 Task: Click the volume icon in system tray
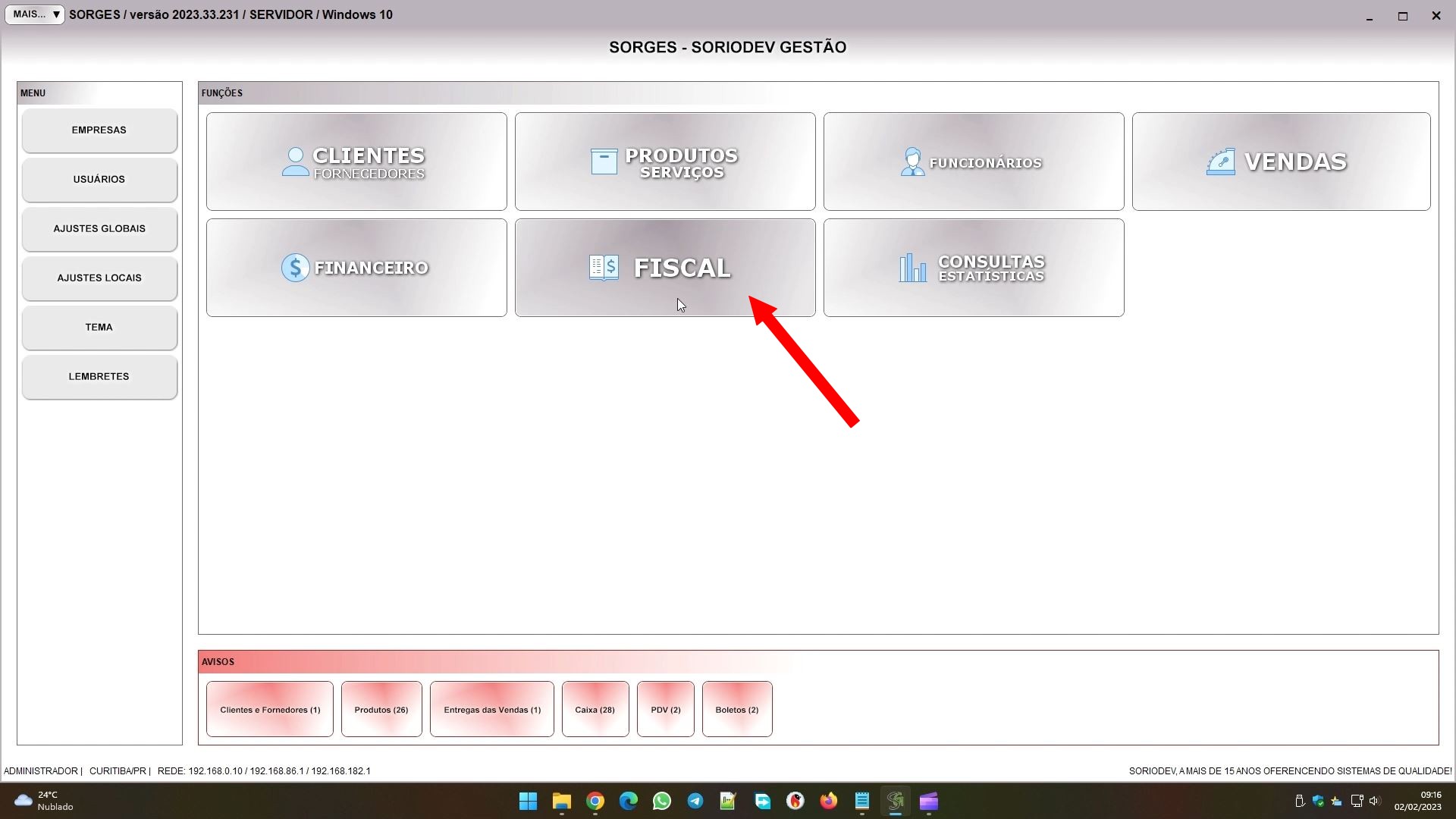(1375, 801)
